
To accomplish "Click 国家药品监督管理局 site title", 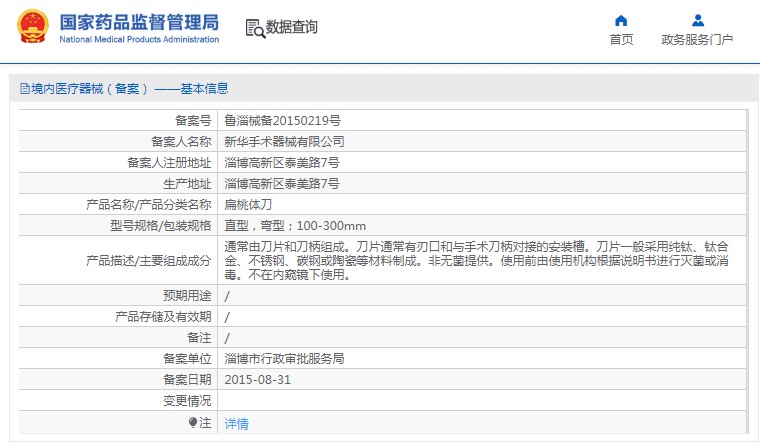I will click(x=139, y=22).
